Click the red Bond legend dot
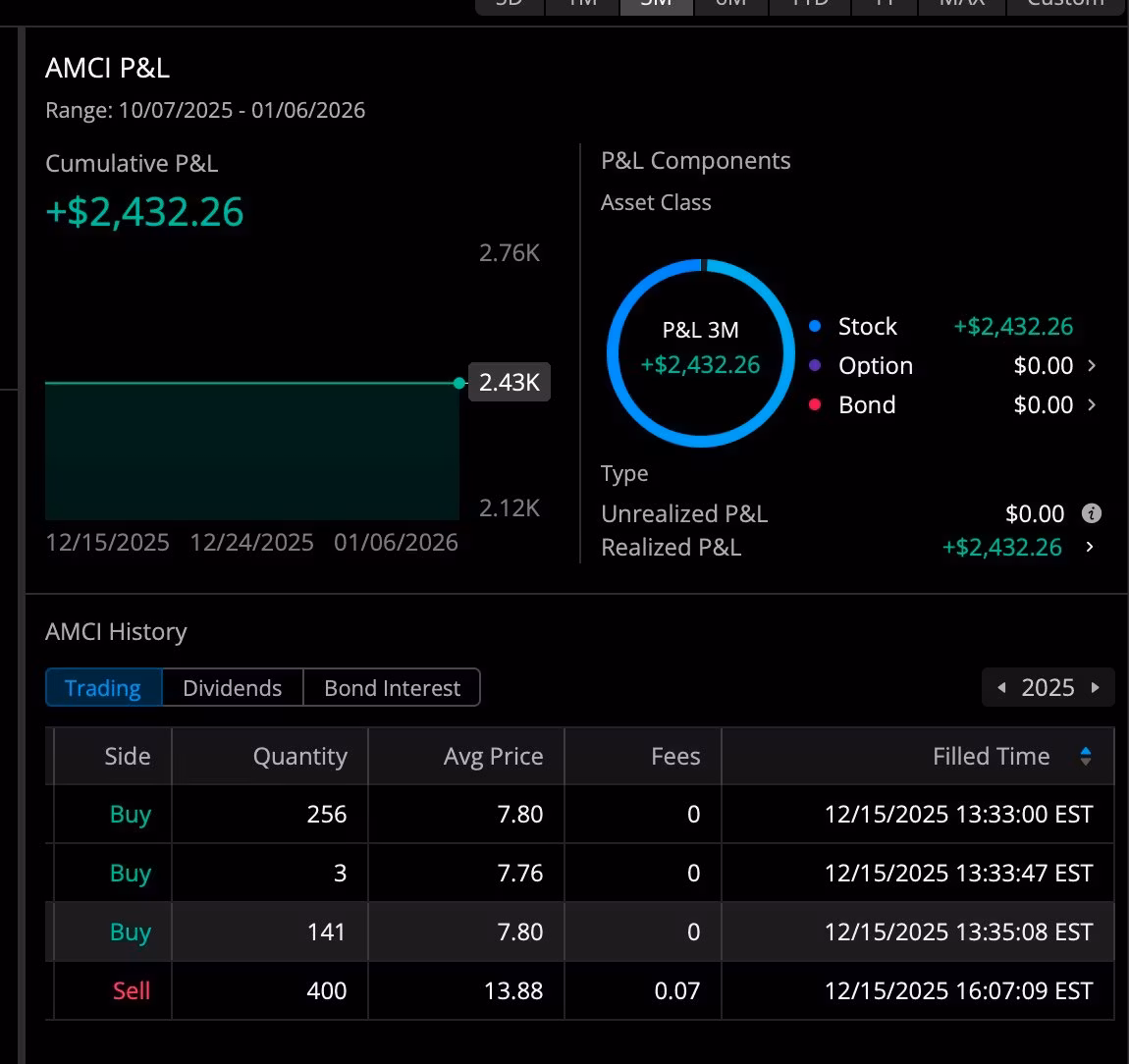This screenshot has height=1064, width=1129. pyautogui.click(x=815, y=405)
